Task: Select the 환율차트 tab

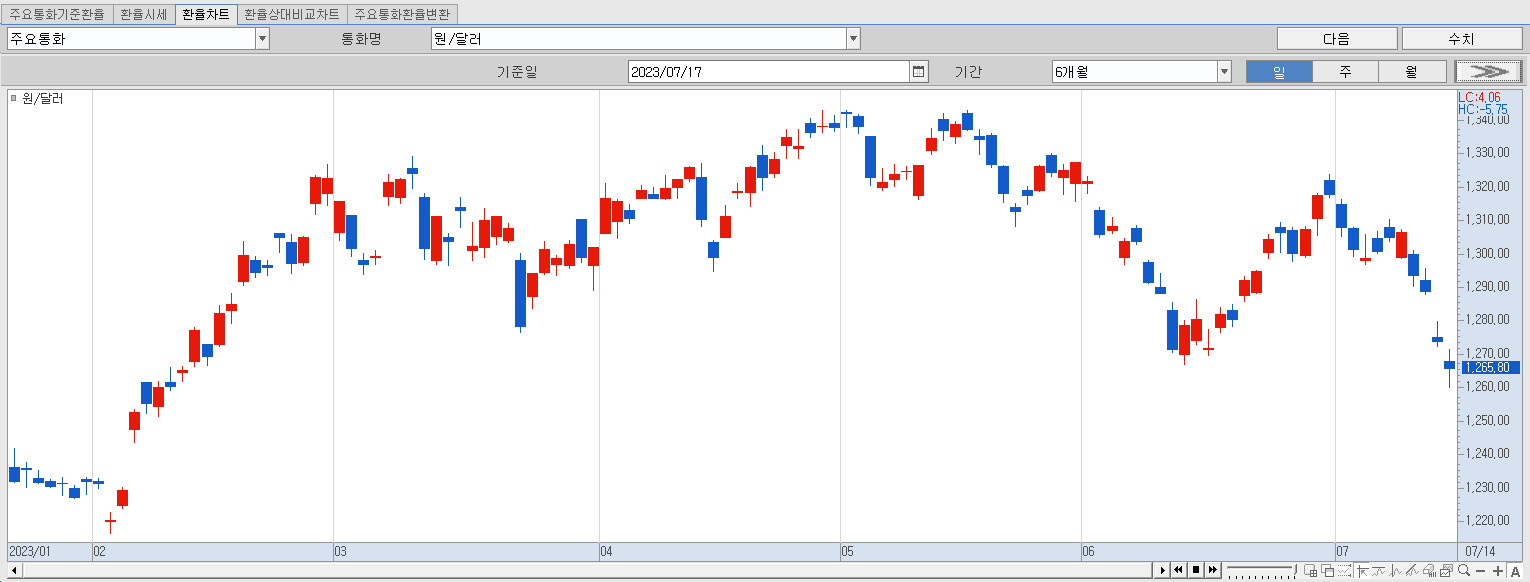Action: (x=205, y=14)
